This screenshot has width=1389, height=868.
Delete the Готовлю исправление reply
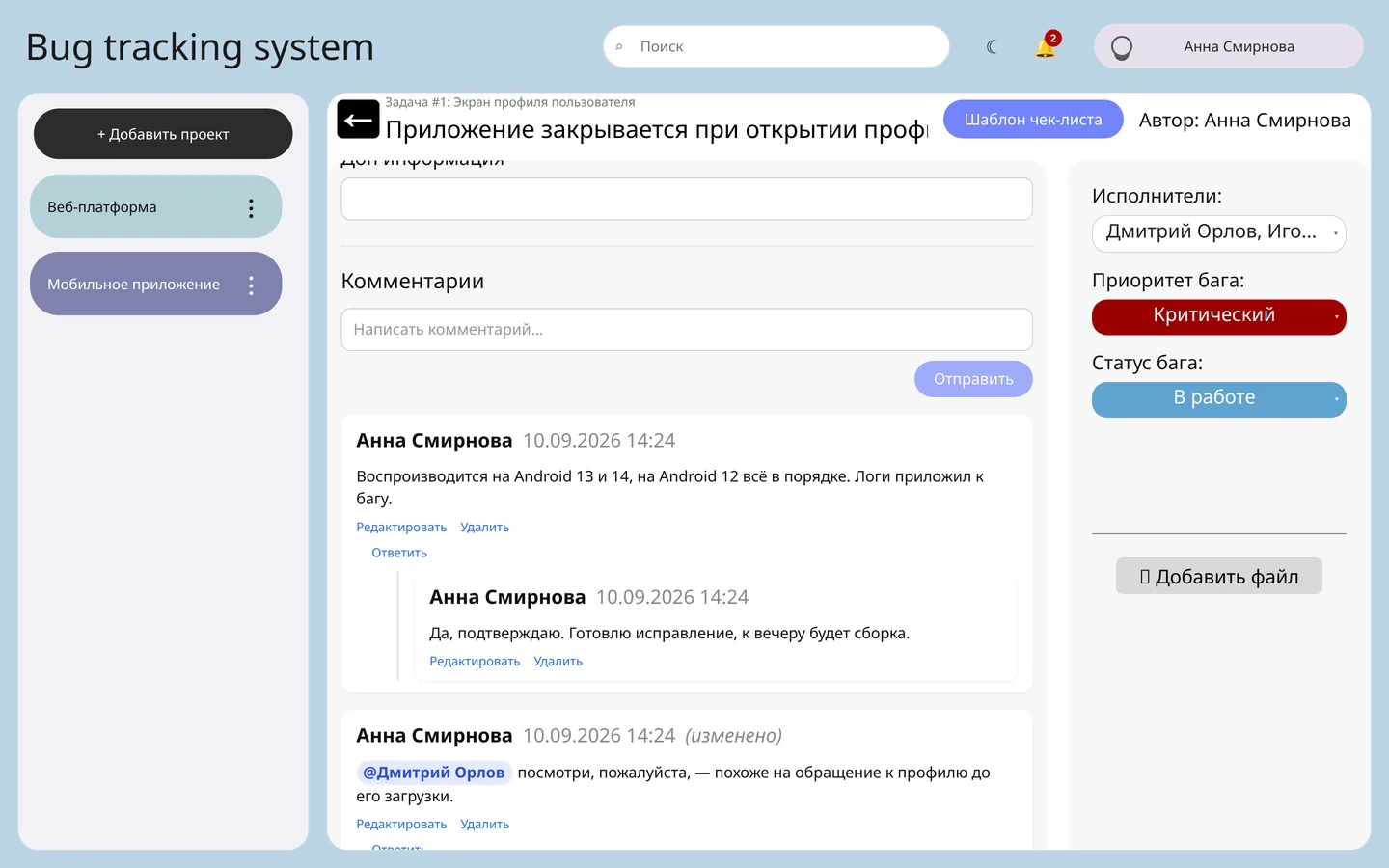[x=558, y=662]
